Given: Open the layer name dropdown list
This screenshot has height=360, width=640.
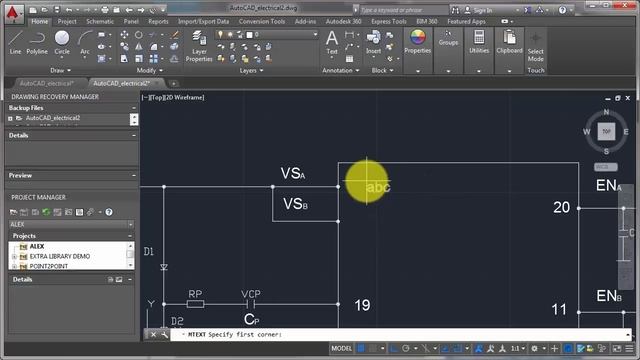Looking at the screenshot, I should click(315, 35).
